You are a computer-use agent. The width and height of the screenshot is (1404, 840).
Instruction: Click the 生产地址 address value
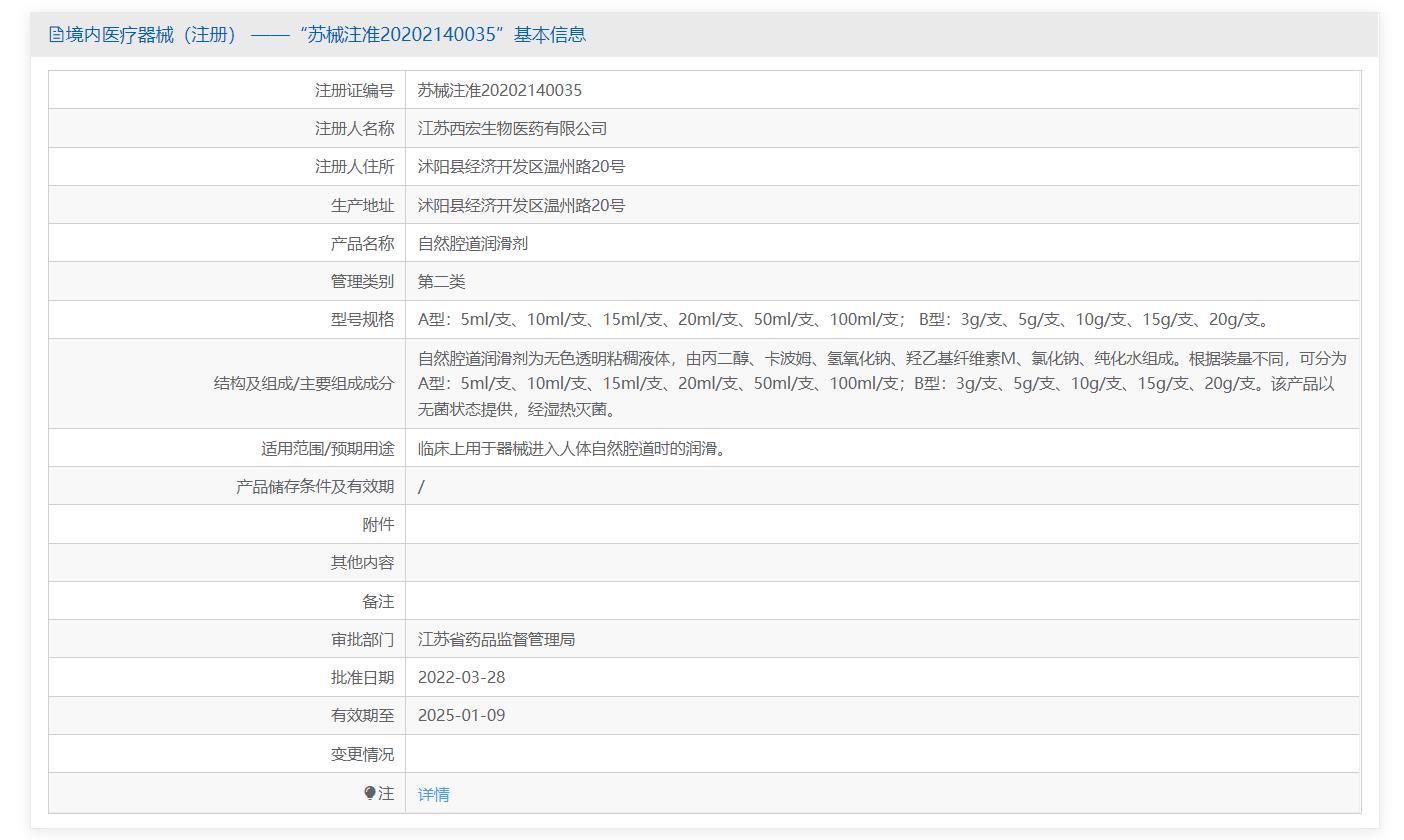(x=521, y=205)
